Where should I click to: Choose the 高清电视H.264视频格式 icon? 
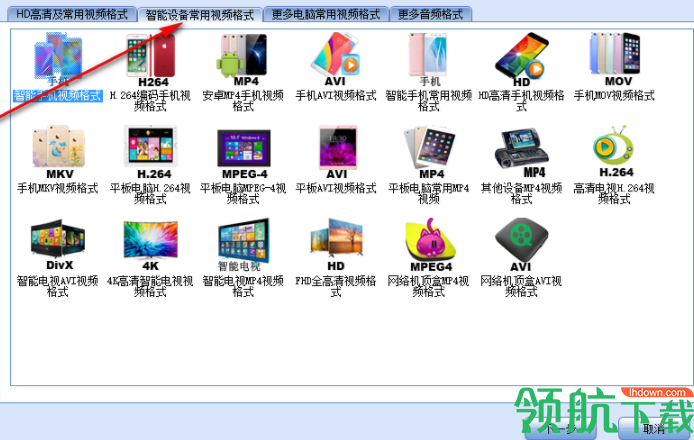point(614,151)
